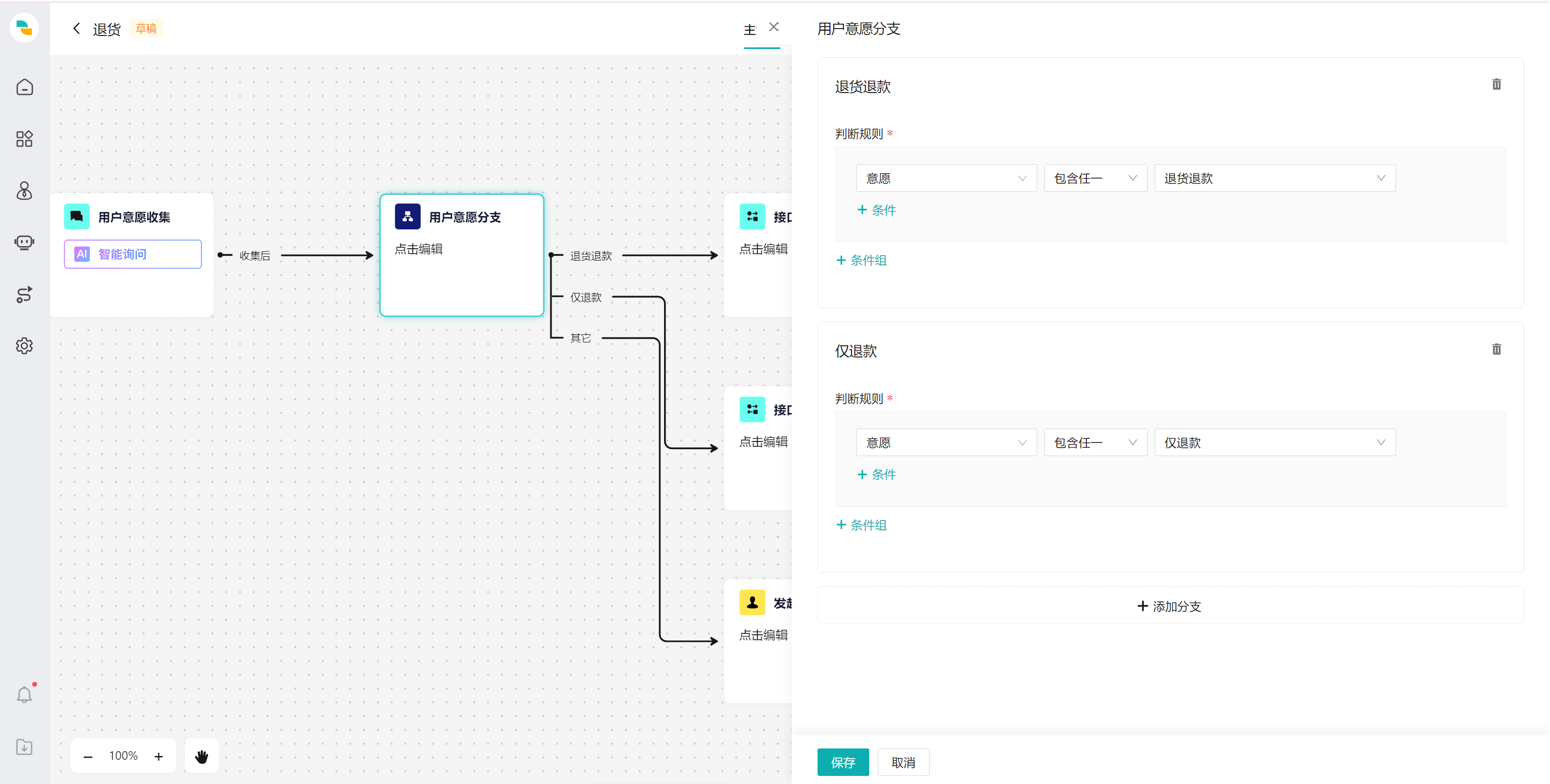
Task: Click 点击编辑 in middle 接口 node
Action: 763,442
